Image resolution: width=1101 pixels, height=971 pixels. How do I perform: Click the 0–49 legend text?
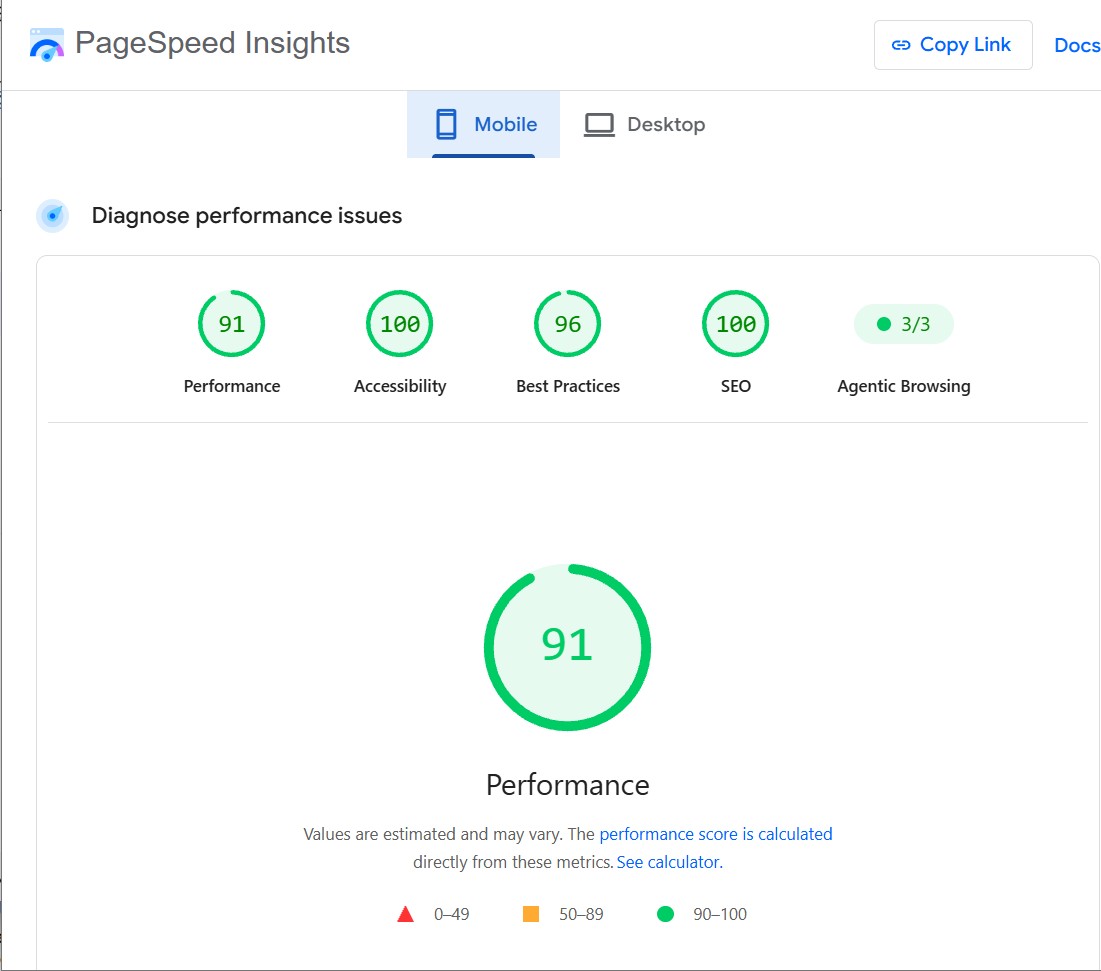(x=451, y=914)
